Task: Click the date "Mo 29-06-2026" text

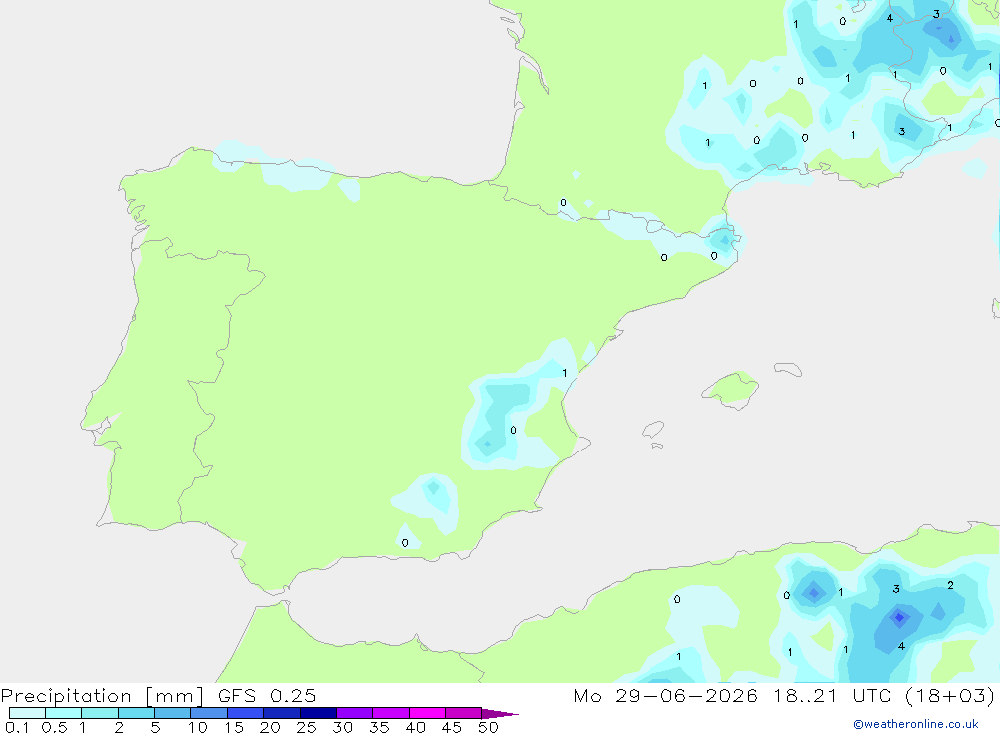Action: [x=665, y=695]
